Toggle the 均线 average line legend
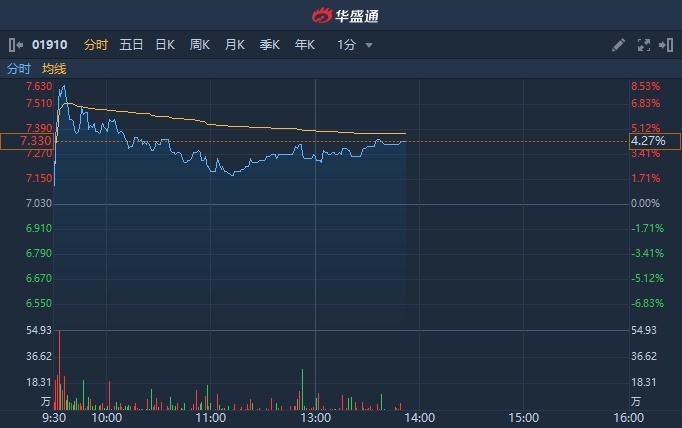Viewport: 682px width, 428px height. [x=54, y=69]
